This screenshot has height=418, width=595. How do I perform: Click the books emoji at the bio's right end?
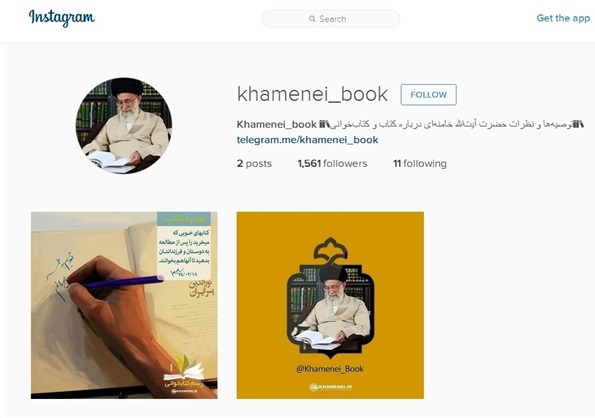point(578,124)
